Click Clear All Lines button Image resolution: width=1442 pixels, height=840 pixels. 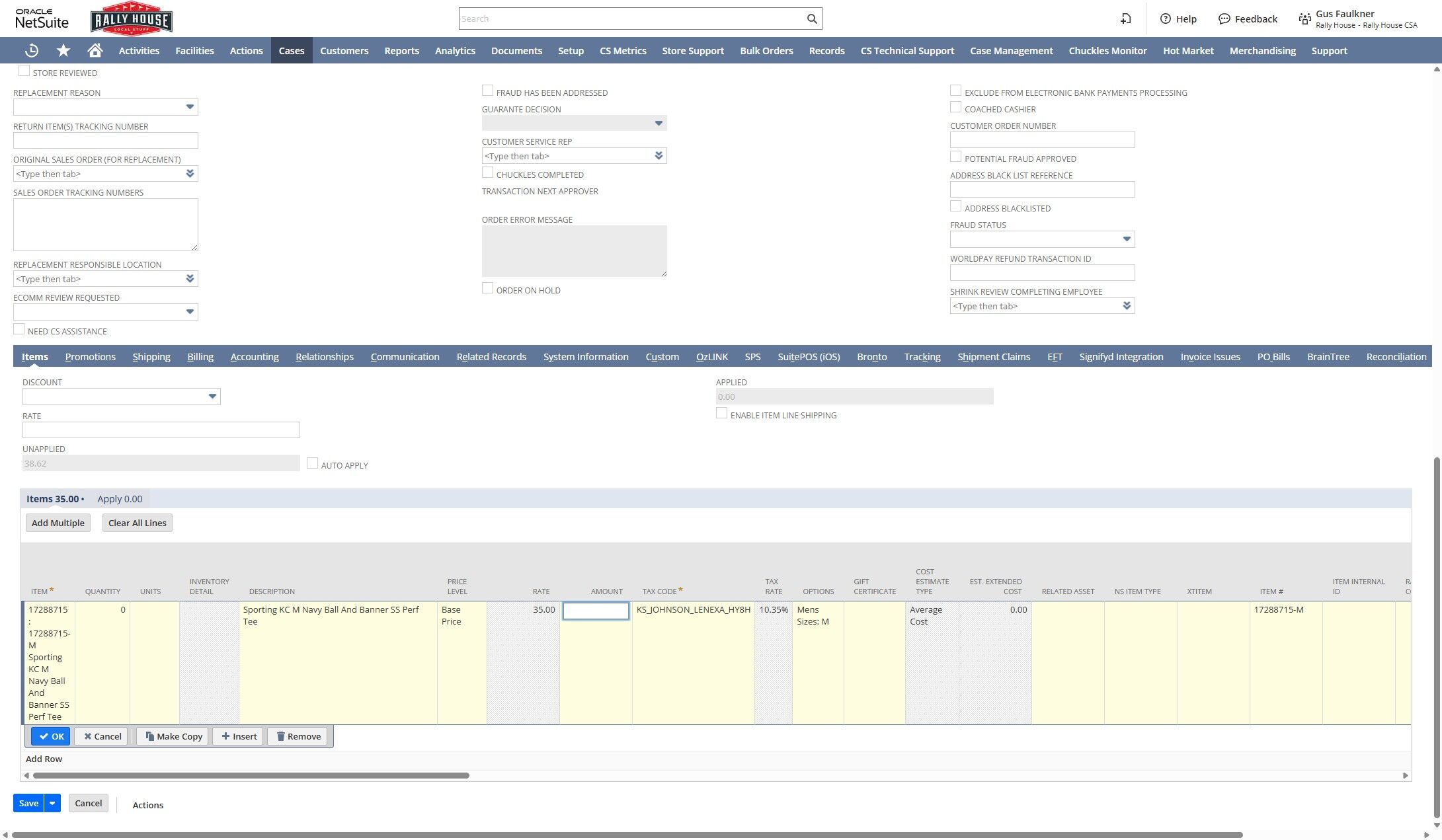click(138, 523)
